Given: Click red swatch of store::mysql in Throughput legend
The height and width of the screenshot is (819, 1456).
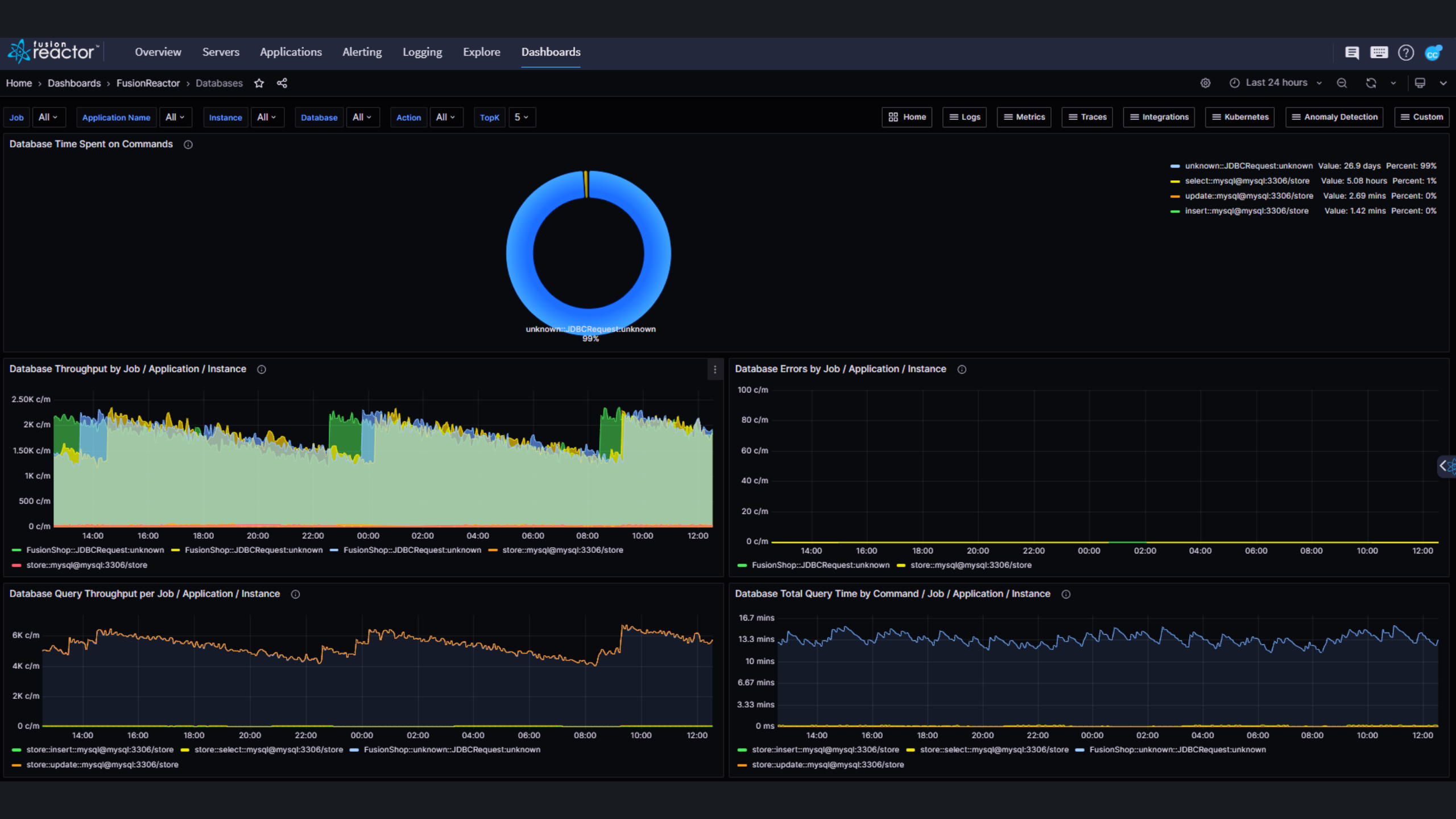Looking at the screenshot, I should click(x=16, y=565).
